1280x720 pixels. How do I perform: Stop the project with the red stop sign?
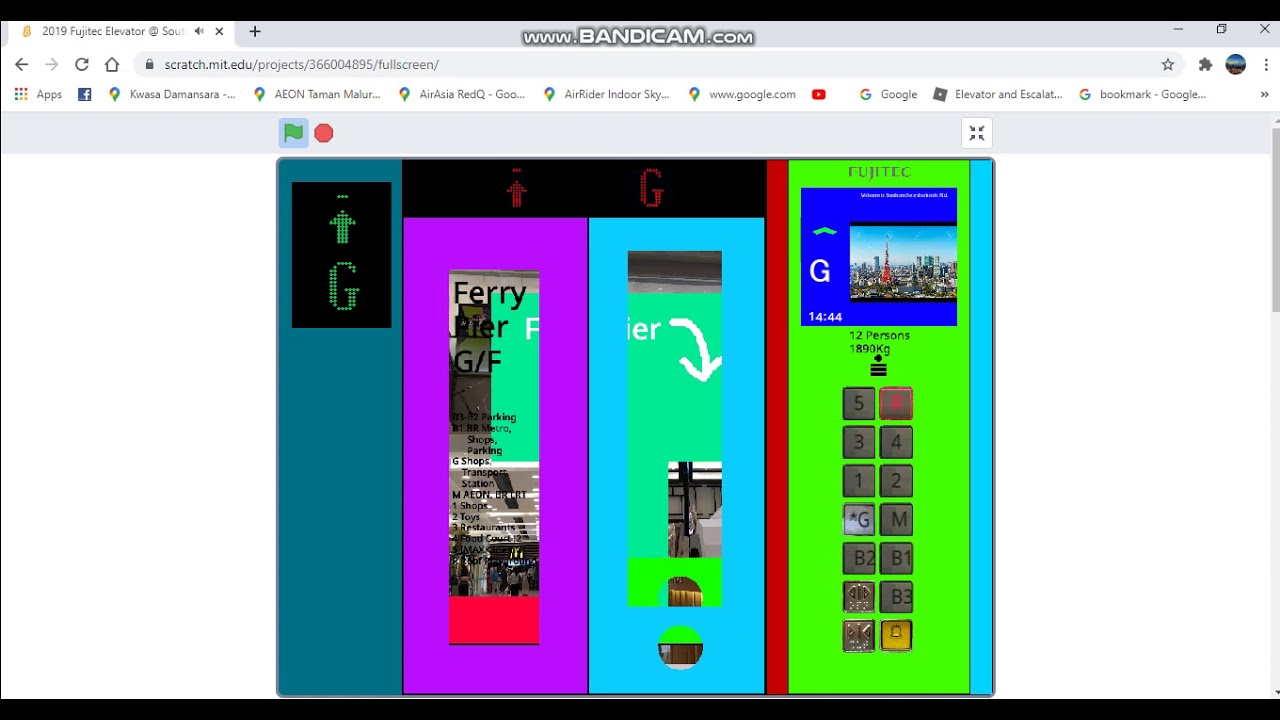point(324,133)
